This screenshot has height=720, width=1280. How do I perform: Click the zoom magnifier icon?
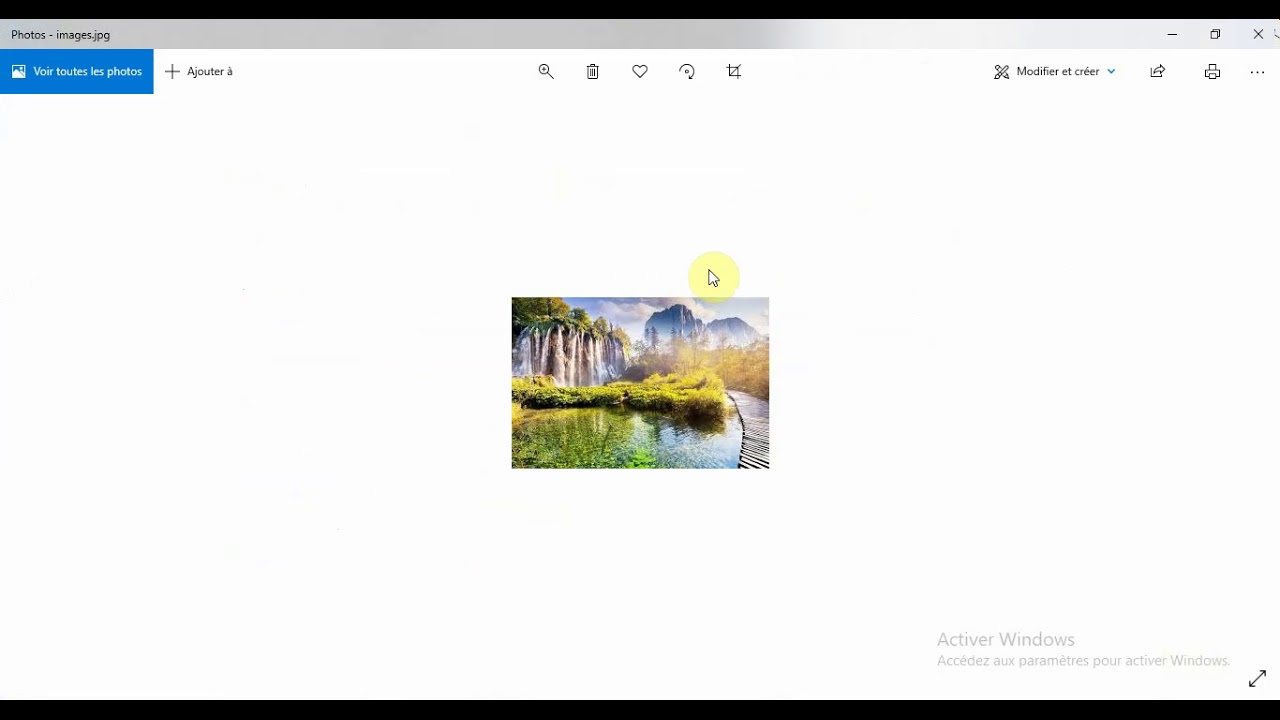coord(546,71)
